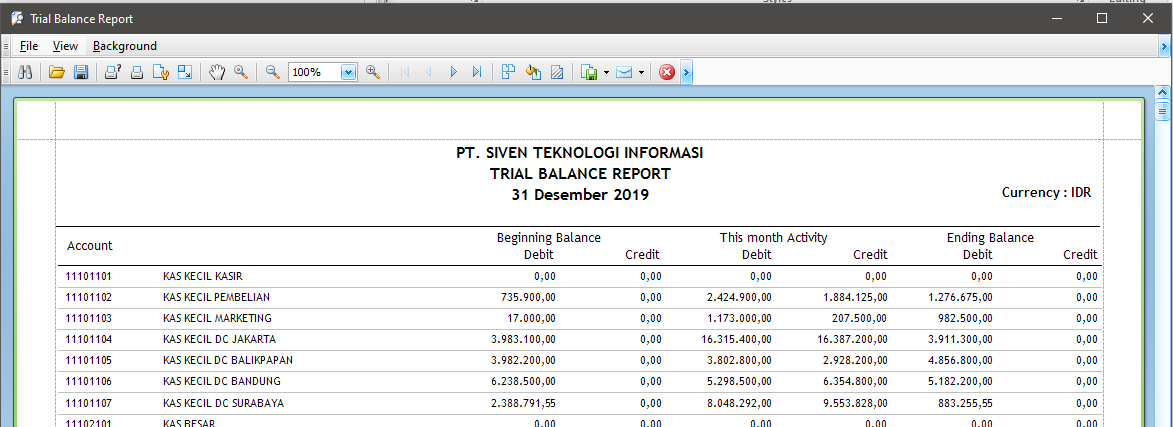Click the Currency : IDR label
Image resolution: width=1173 pixels, height=427 pixels.
pyautogui.click(x=1047, y=193)
